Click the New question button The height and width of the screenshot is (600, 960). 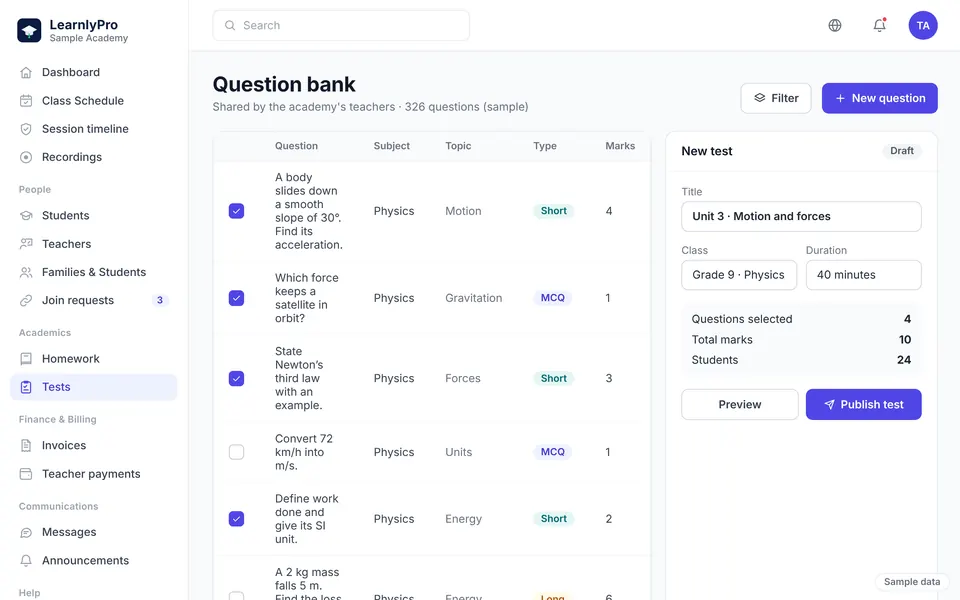click(879, 98)
